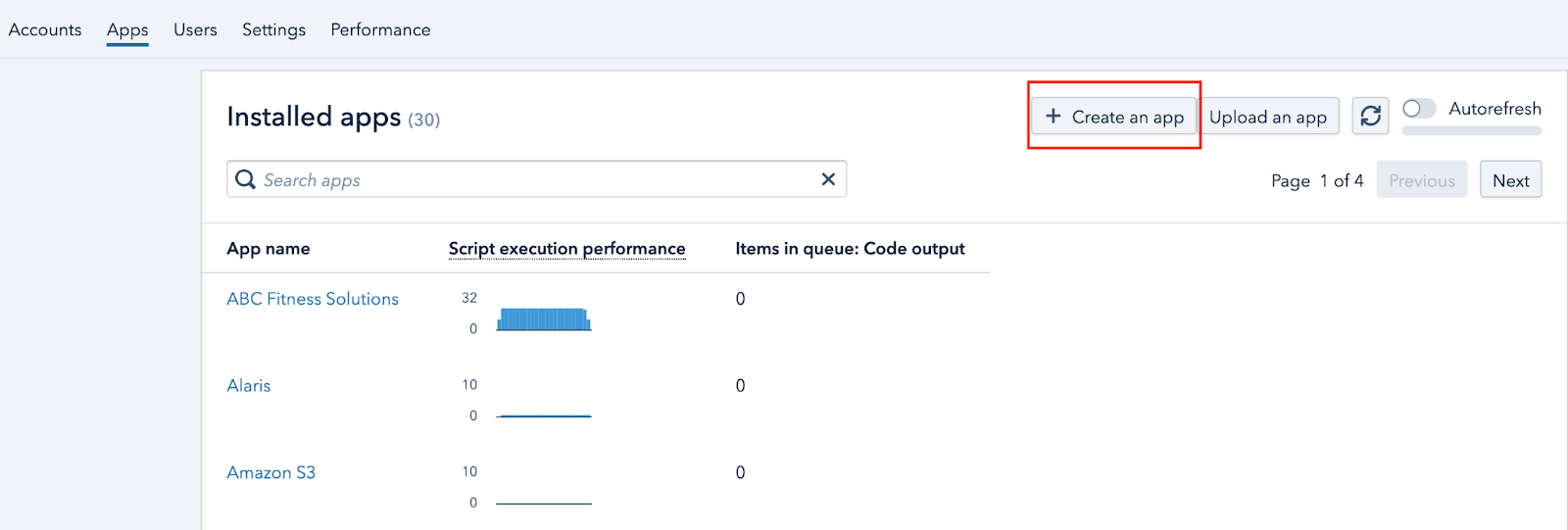Open the Alaris app link
Image resolution: width=1568 pixels, height=530 pixels.
coord(249,386)
